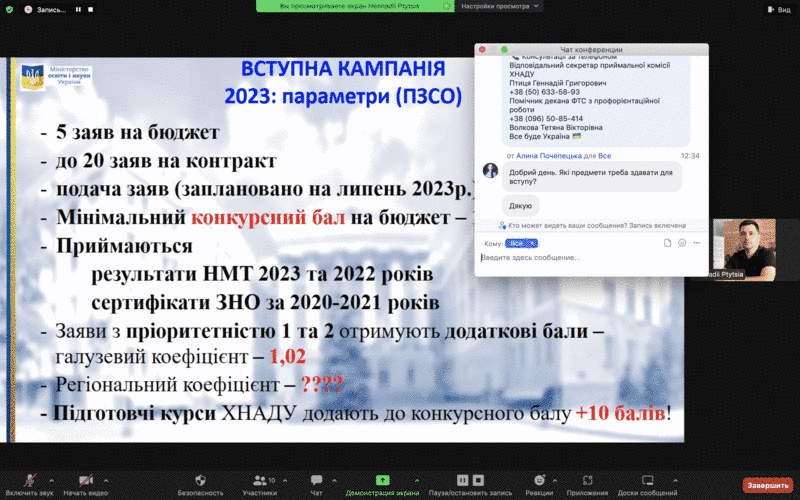Viewport: 800px width, 500px height.
Task: Click the red Завершить button
Action: [767, 485]
